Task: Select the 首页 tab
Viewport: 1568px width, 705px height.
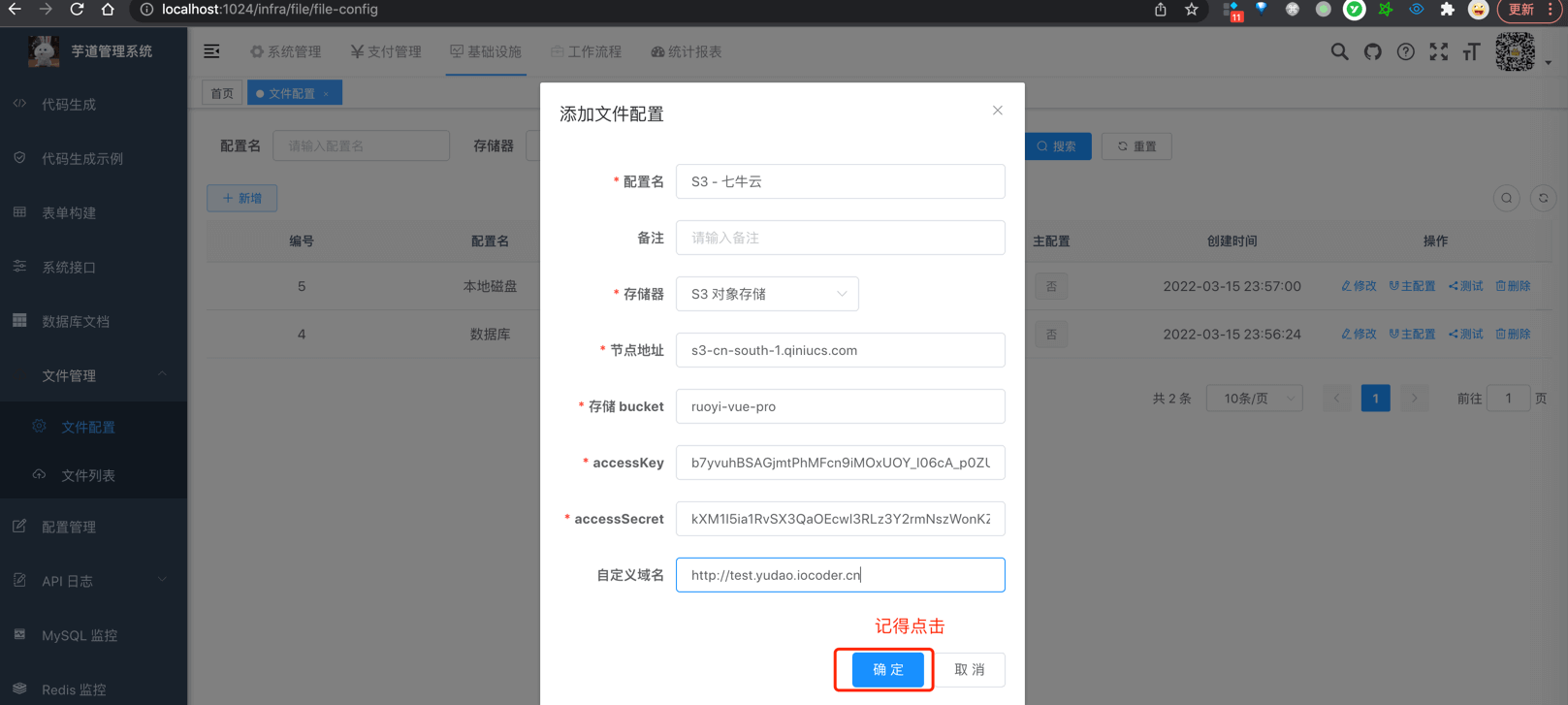Action: point(222,93)
